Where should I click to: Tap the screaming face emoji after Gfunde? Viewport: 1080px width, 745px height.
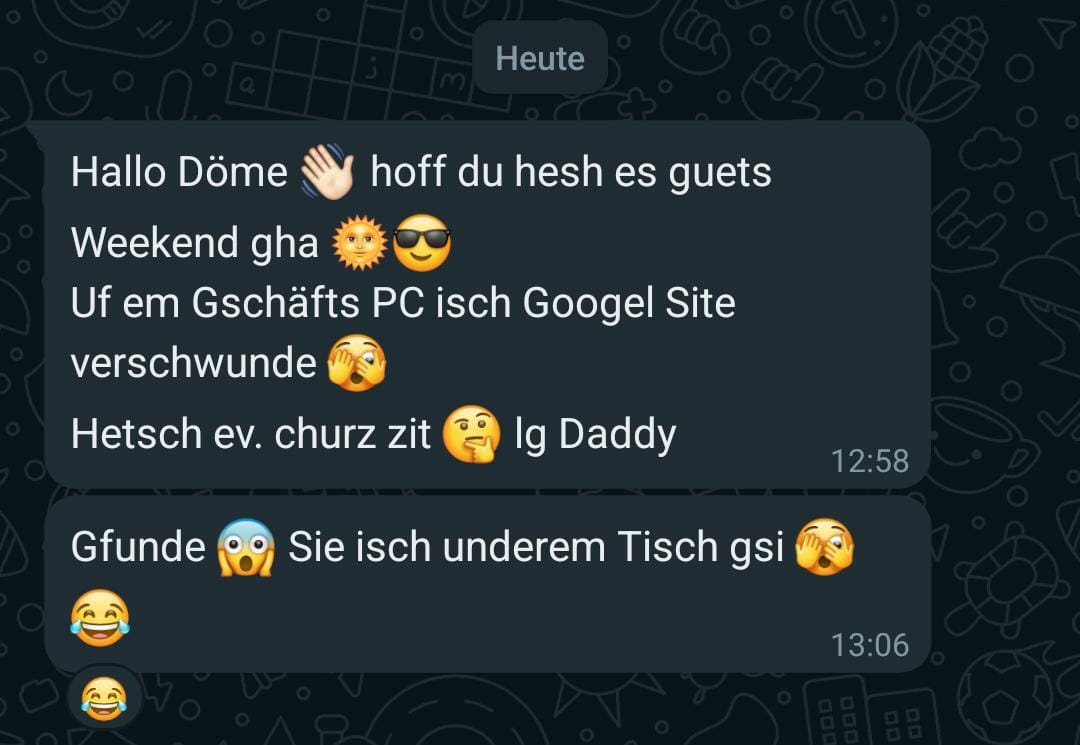[246, 547]
